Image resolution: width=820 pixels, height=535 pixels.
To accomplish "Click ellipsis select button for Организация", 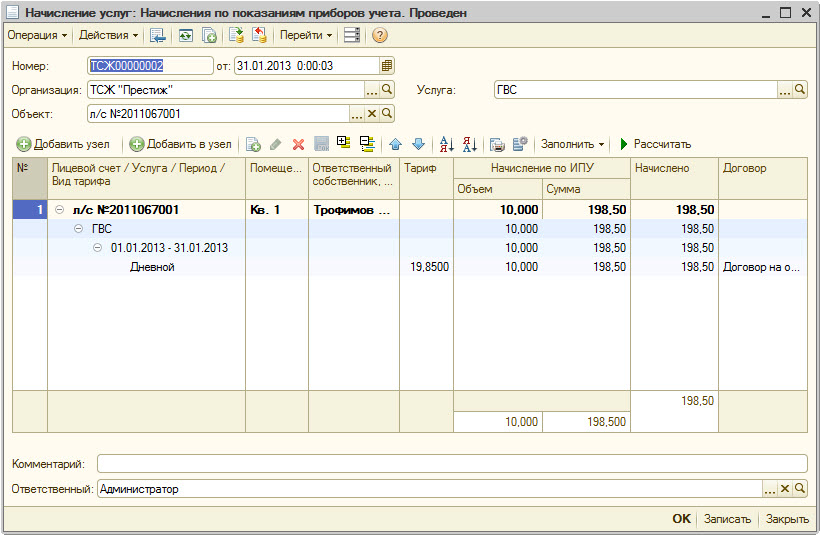I will coord(372,90).
